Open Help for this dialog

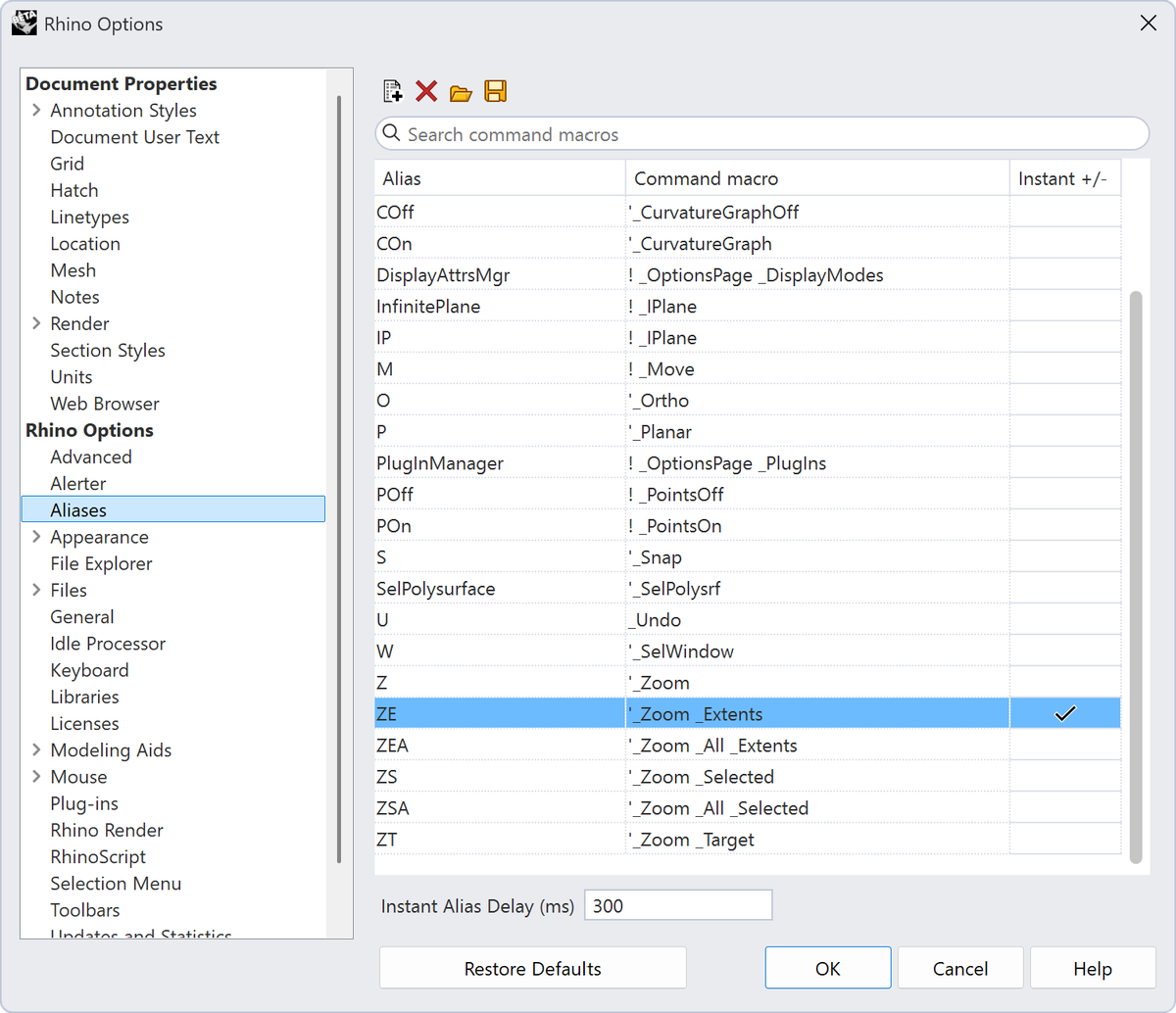[1093, 969]
